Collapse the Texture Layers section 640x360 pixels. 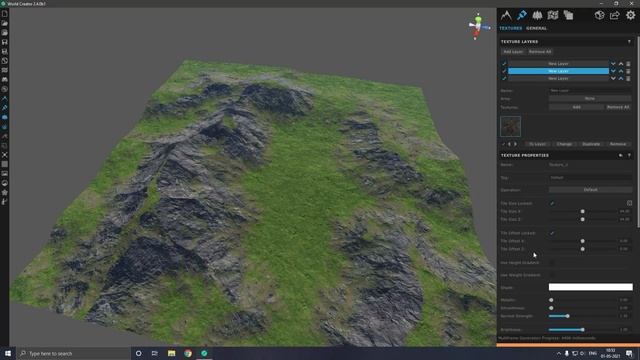pos(629,42)
